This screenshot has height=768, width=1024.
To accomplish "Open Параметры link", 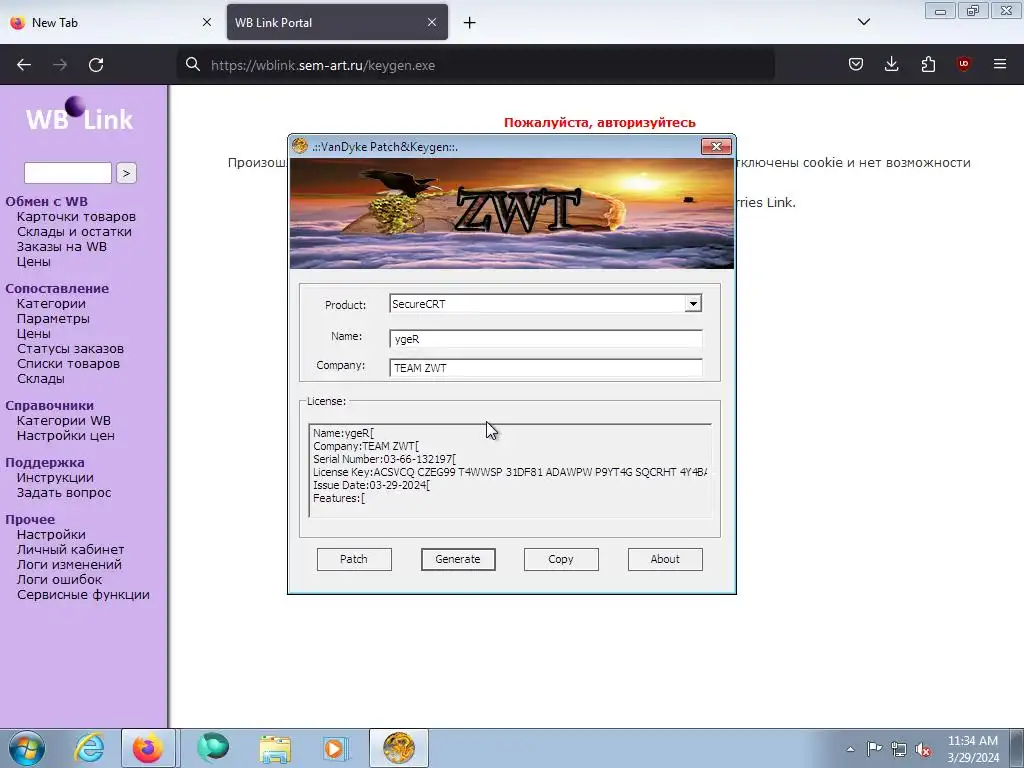I will (54, 319).
